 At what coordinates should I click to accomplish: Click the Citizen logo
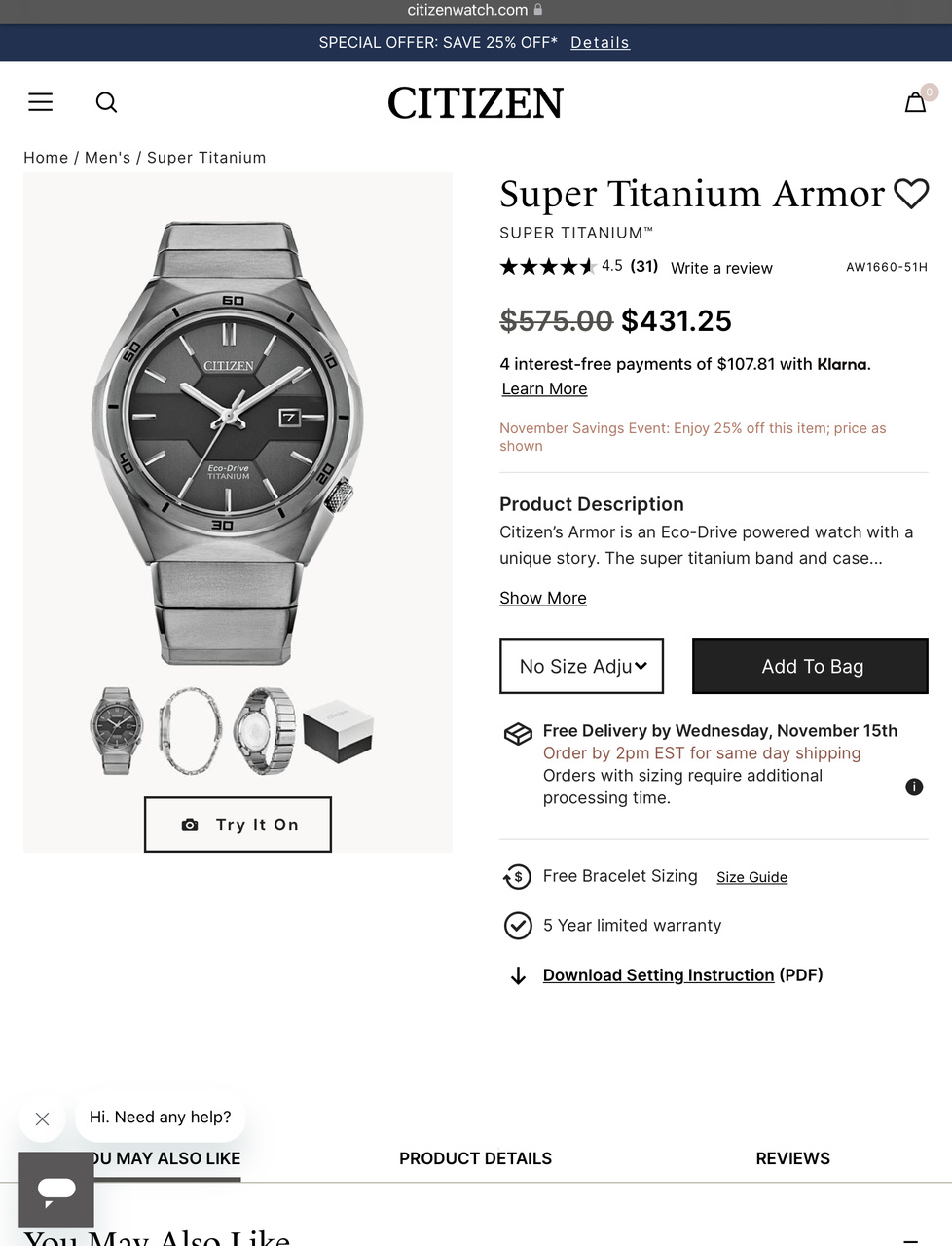pos(475,103)
